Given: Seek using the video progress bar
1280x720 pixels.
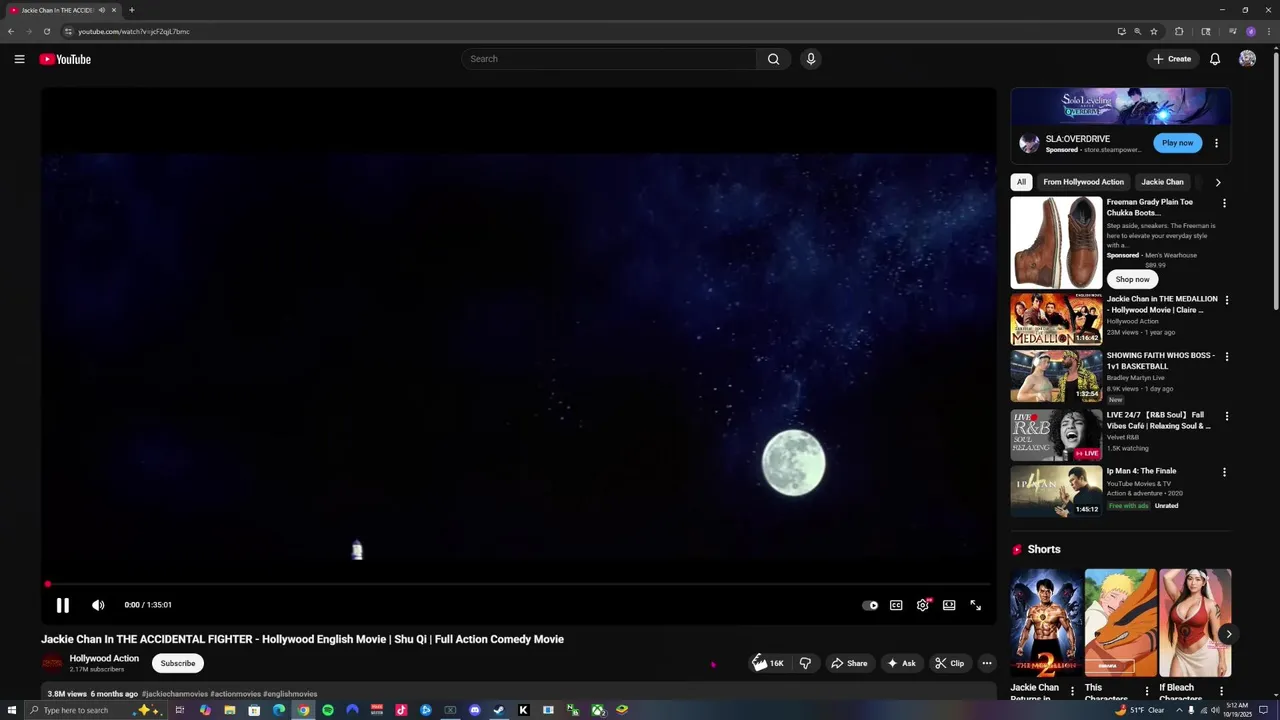Looking at the screenshot, I should pos(518,584).
